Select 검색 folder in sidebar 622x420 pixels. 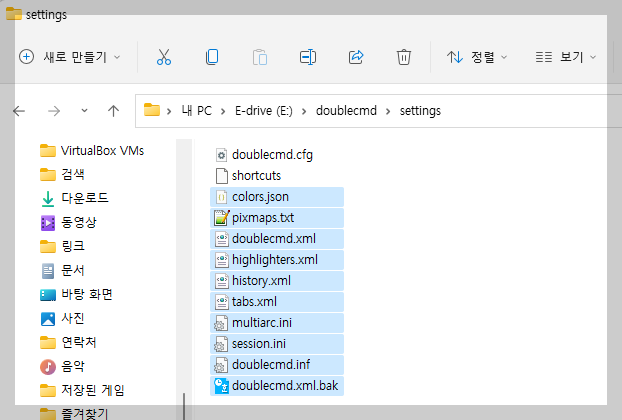click(62, 175)
